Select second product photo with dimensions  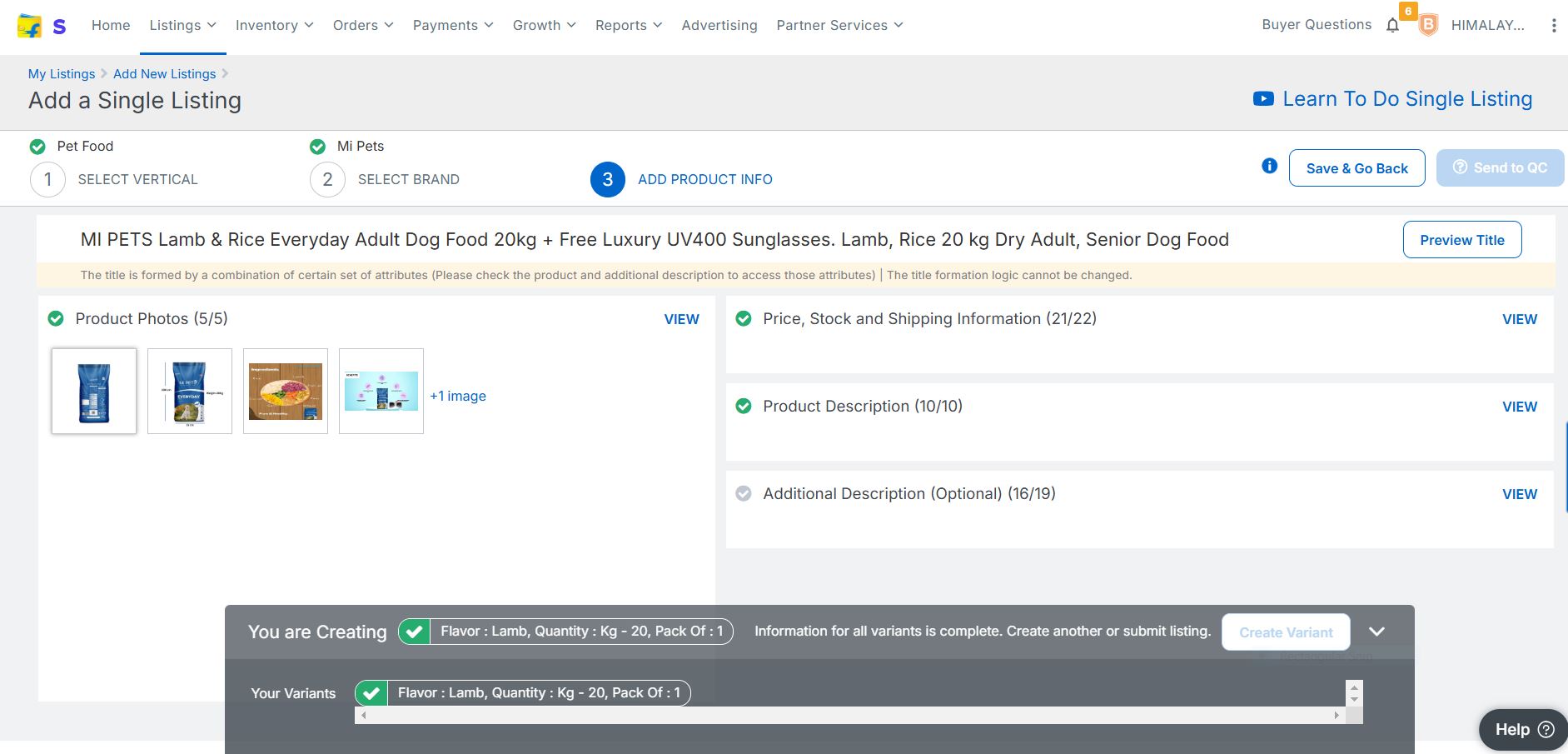click(190, 392)
